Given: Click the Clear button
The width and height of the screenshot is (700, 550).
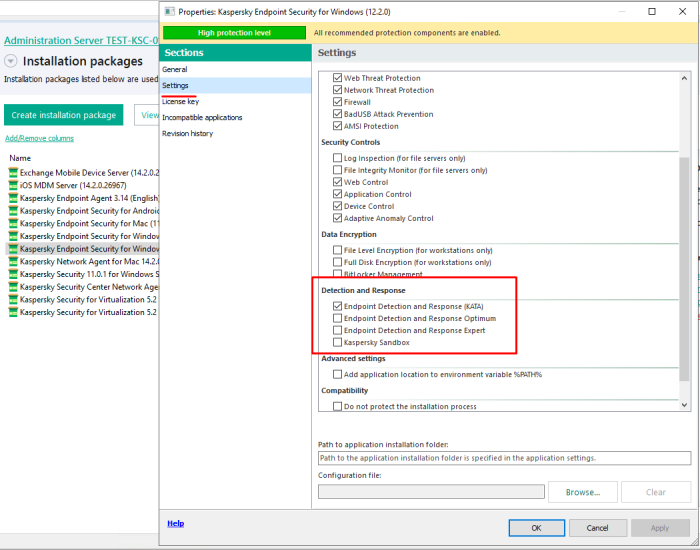Looking at the screenshot, I should [x=656, y=492].
